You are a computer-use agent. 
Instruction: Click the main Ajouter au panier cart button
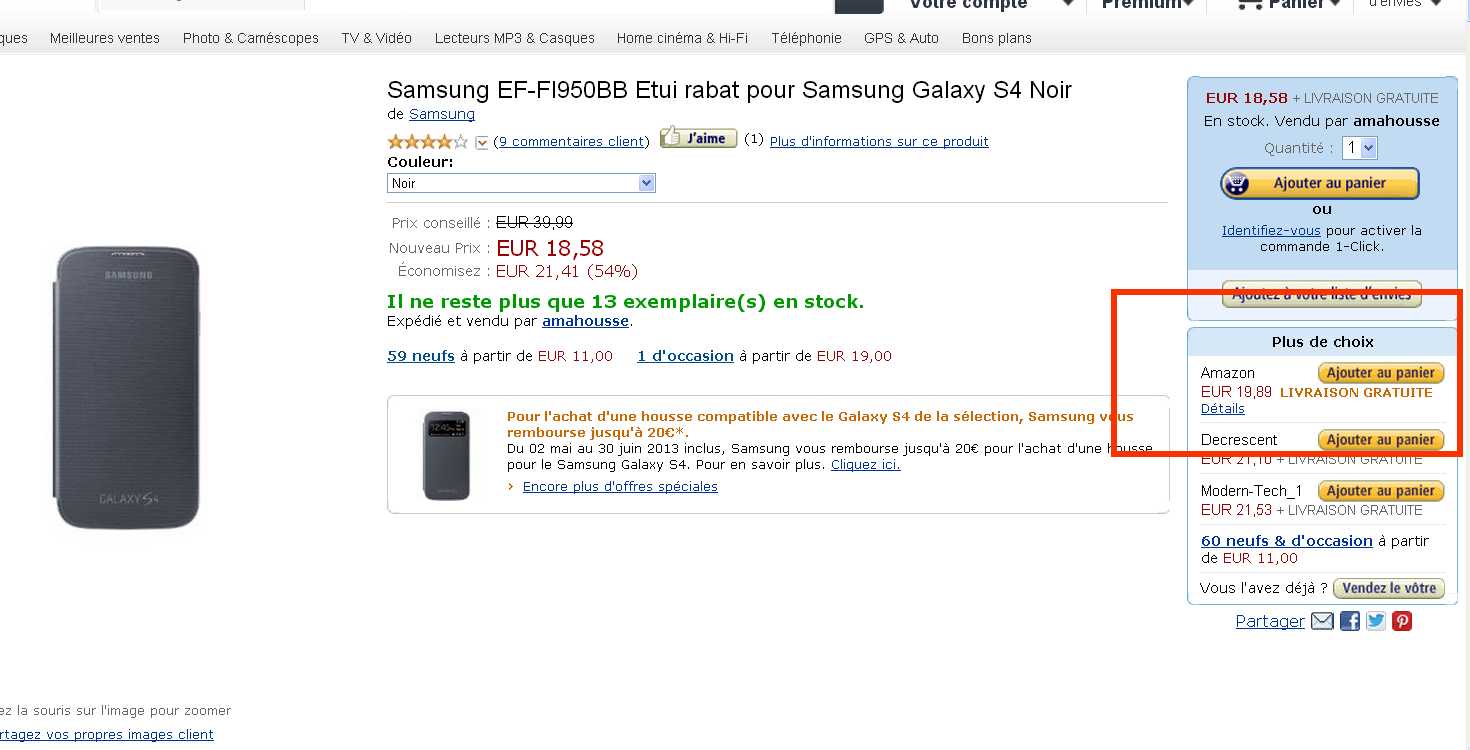click(1319, 184)
